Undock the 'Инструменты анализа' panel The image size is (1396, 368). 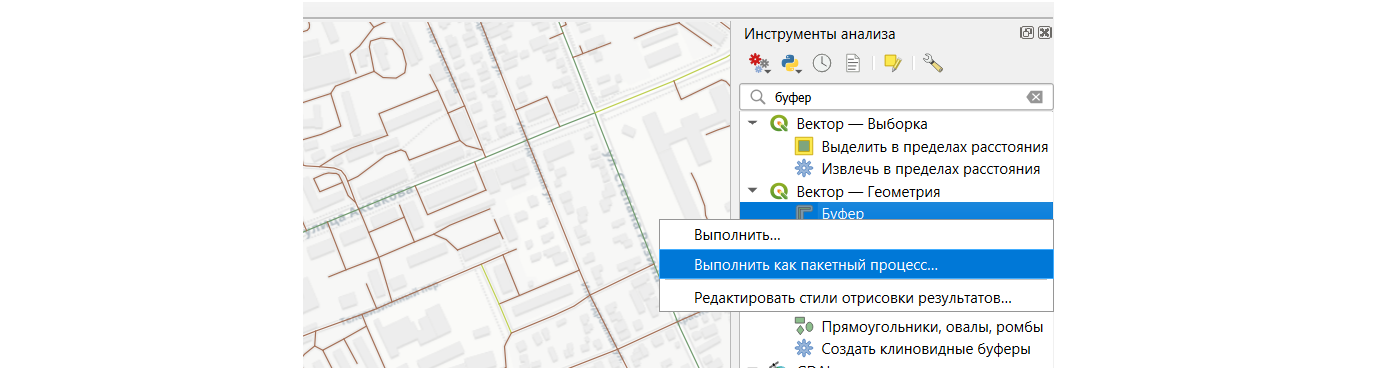1027,32
